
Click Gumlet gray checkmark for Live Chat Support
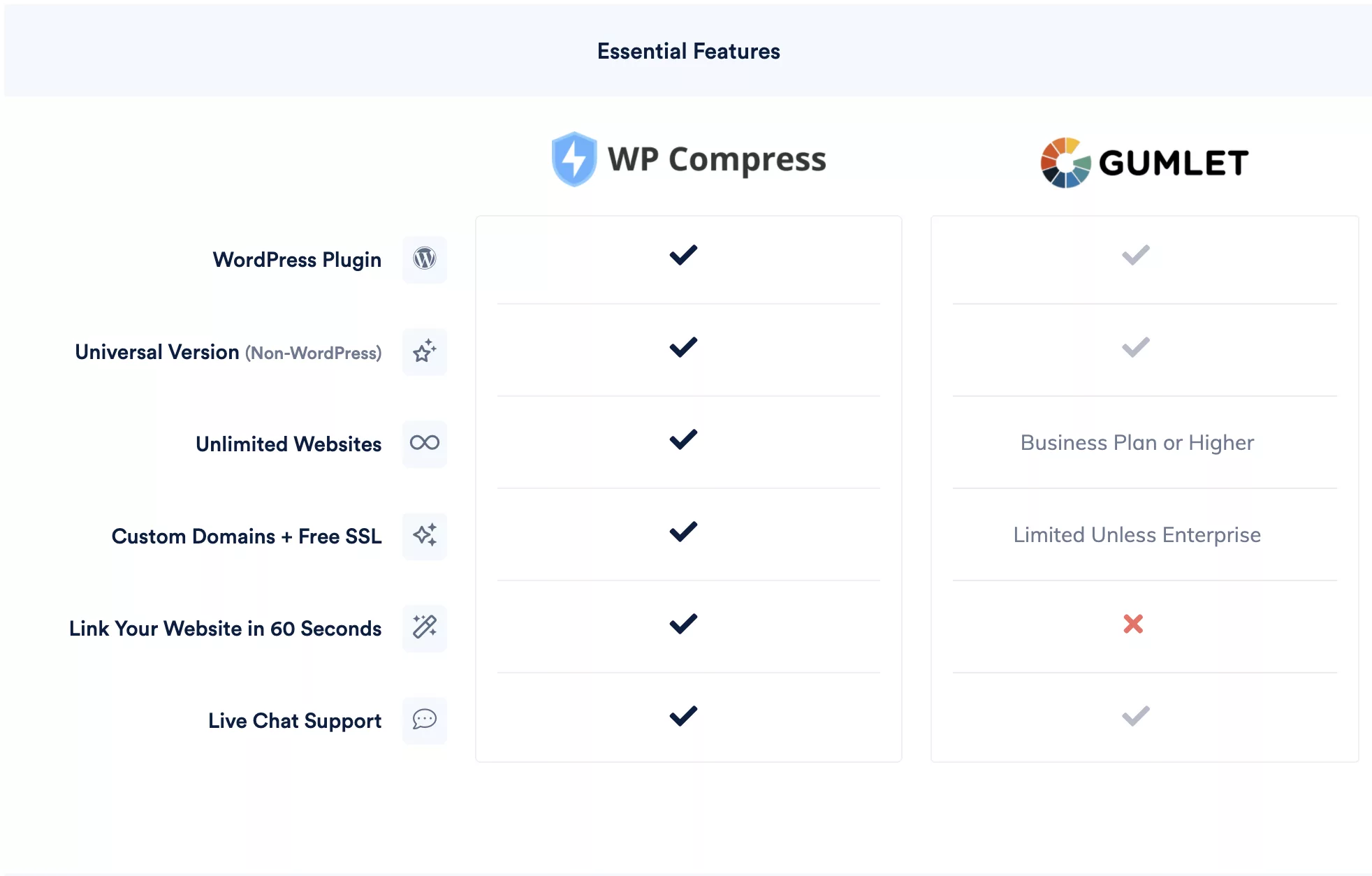click(1136, 716)
